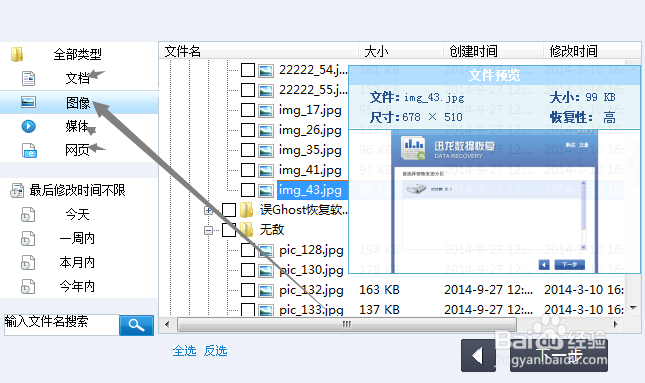Click the image icon beside img_26.jpg
Screen dimensions: 645x383
click(x=266, y=130)
